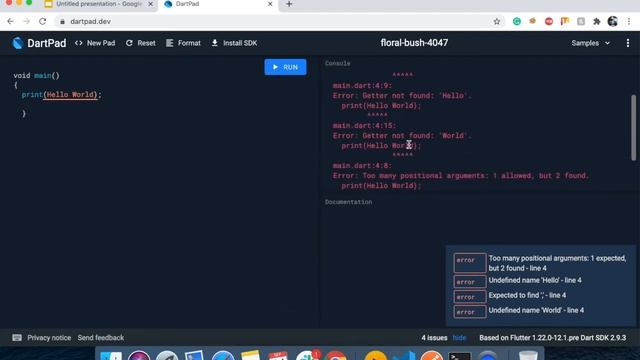Select 'Too many positional arguments' issue
The image size is (640, 360).
point(540,263)
